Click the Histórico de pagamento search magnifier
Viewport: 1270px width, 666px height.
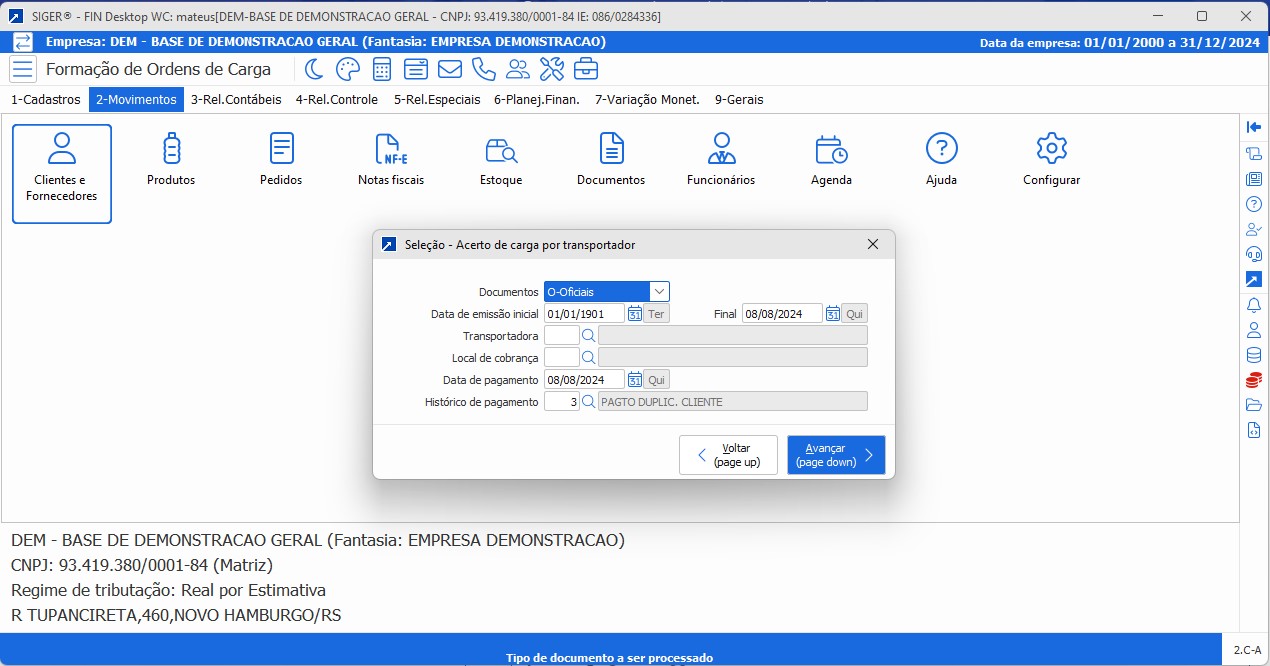[587, 400]
